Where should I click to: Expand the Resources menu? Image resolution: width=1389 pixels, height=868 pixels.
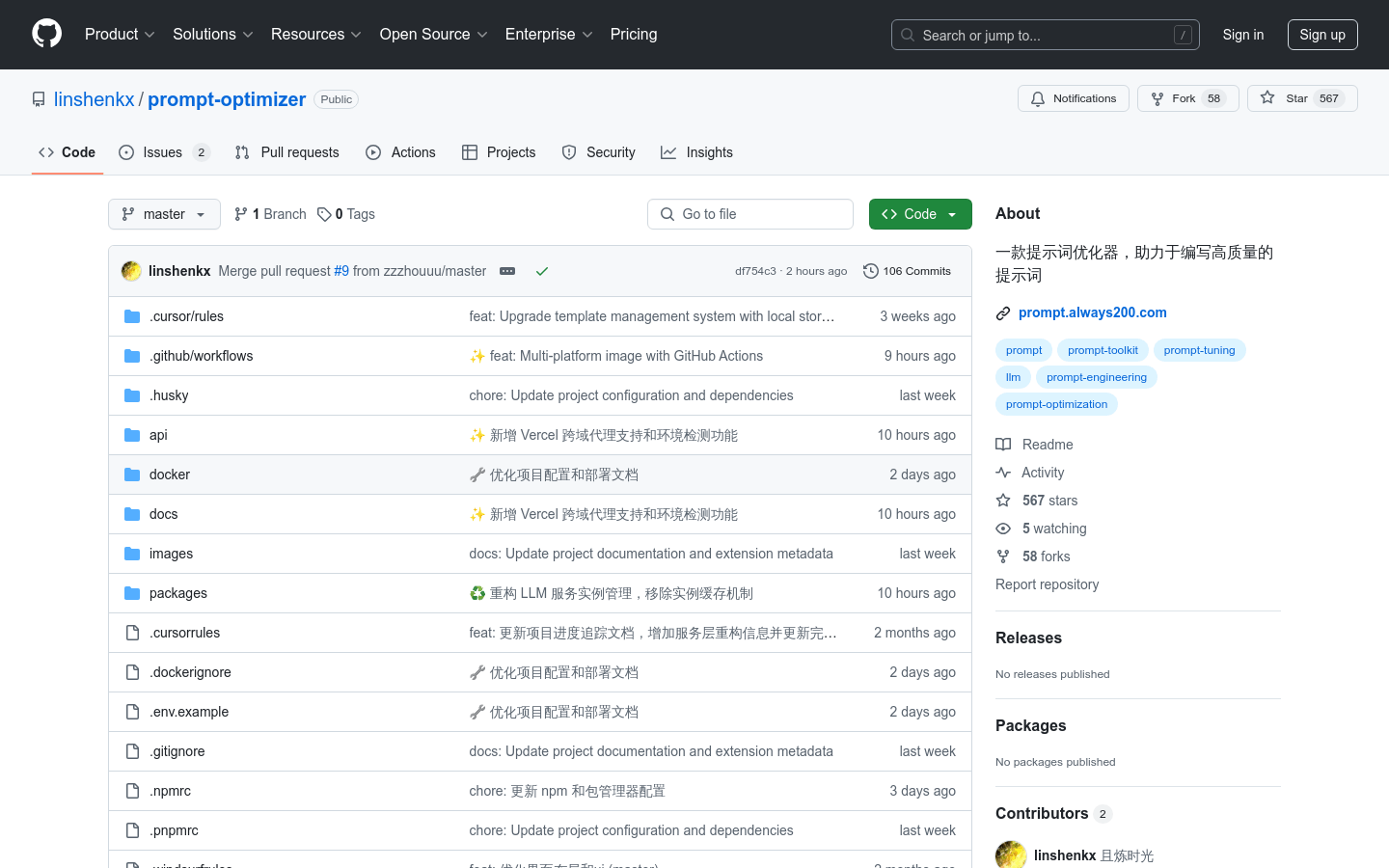tap(316, 35)
